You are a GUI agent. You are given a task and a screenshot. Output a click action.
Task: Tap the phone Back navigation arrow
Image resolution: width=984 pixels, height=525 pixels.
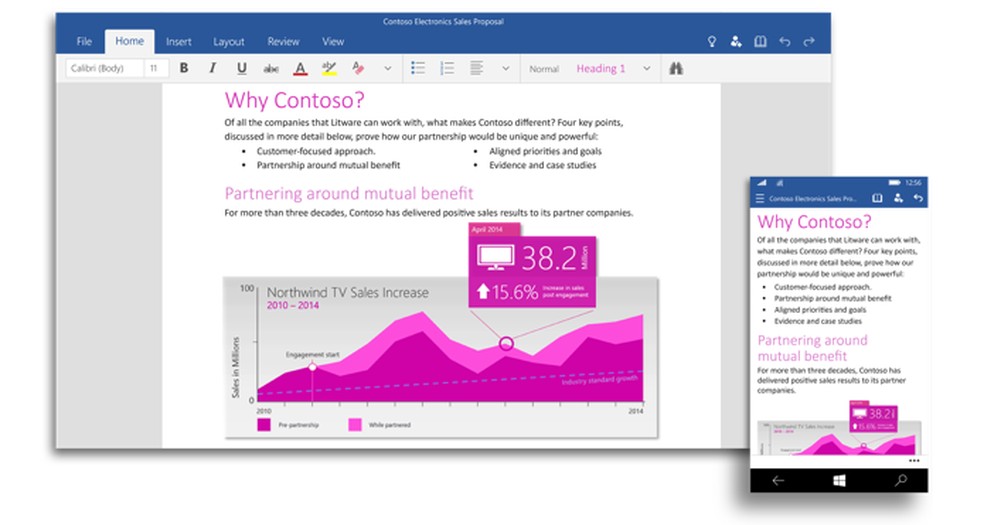coord(778,480)
